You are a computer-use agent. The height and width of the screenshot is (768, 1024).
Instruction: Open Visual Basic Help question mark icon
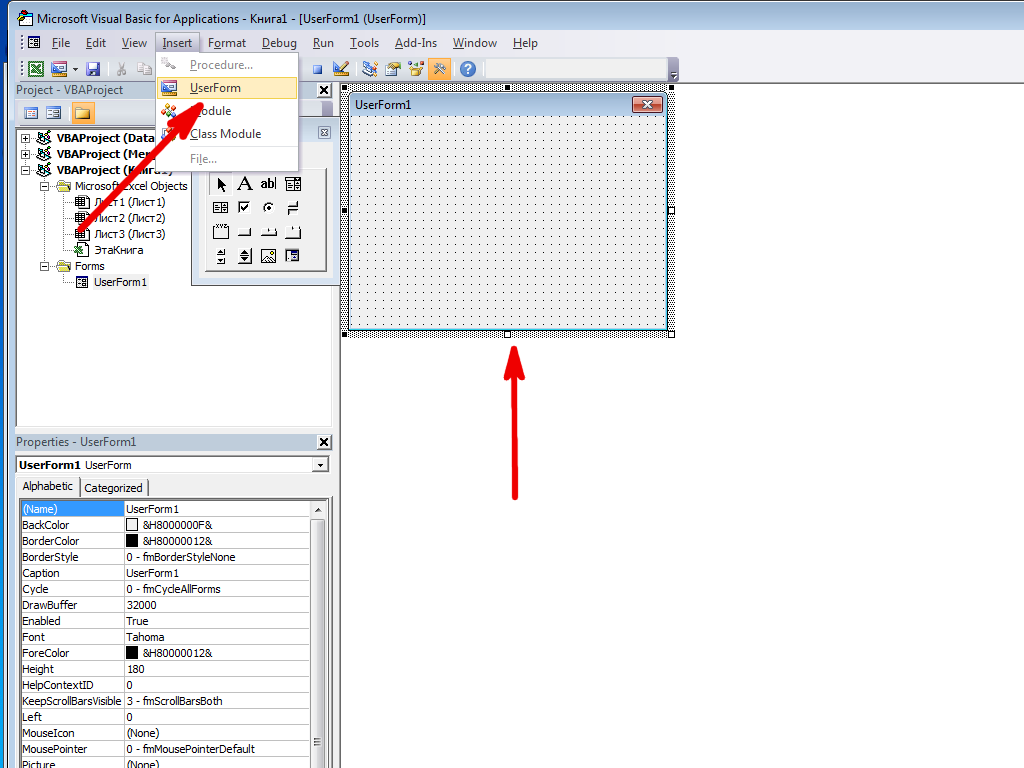(468, 69)
